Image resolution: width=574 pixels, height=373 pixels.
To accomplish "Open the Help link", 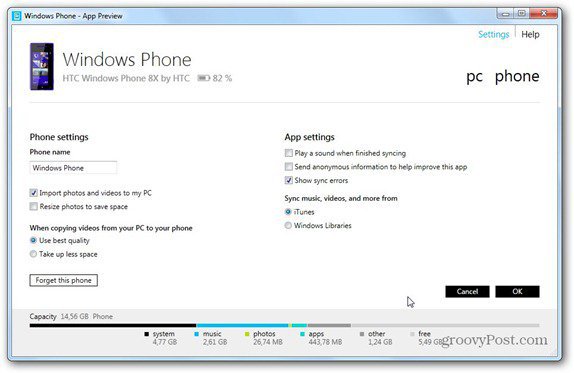I will pos(530,34).
